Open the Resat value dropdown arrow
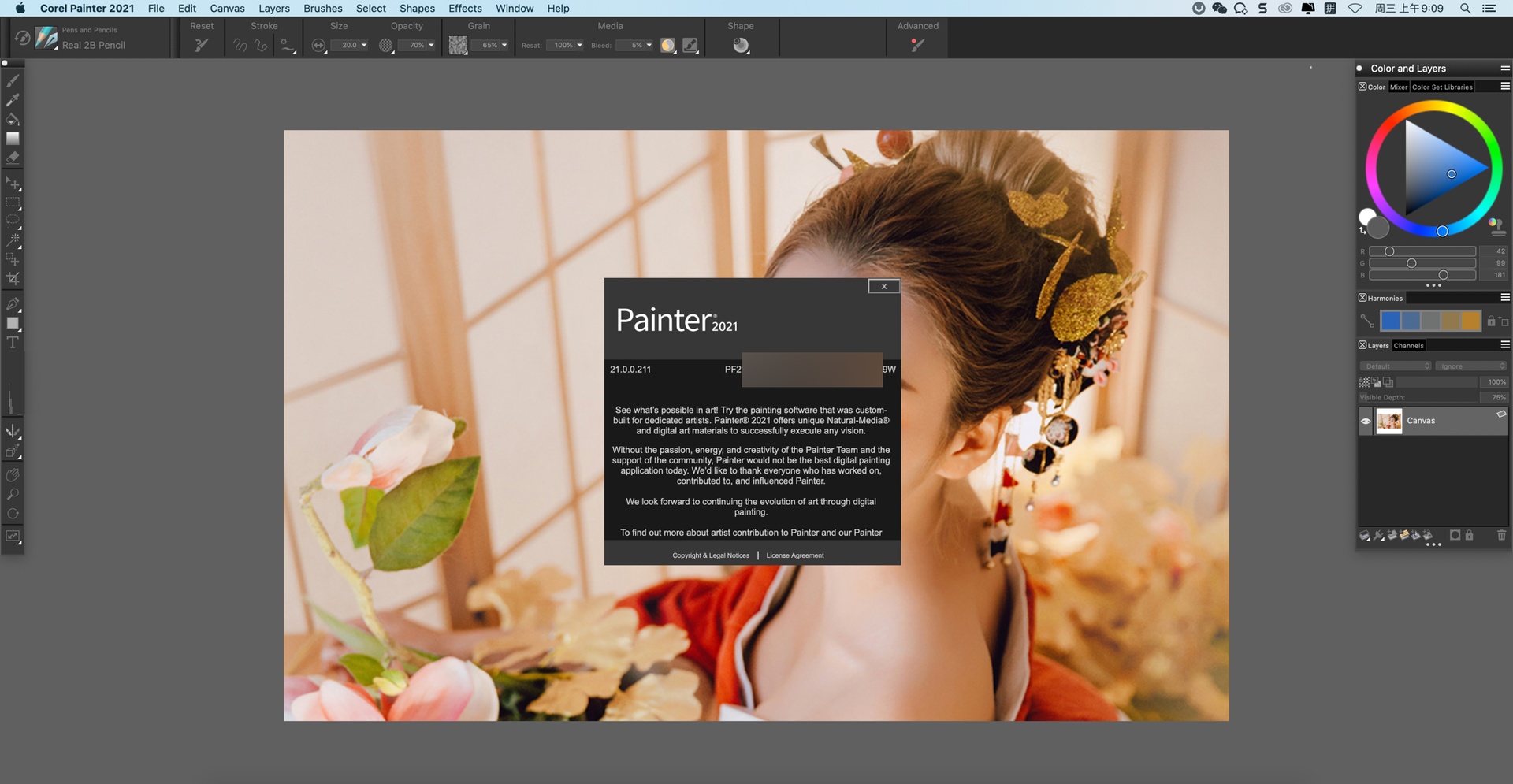Viewport: 1513px width, 784px height. 579,45
